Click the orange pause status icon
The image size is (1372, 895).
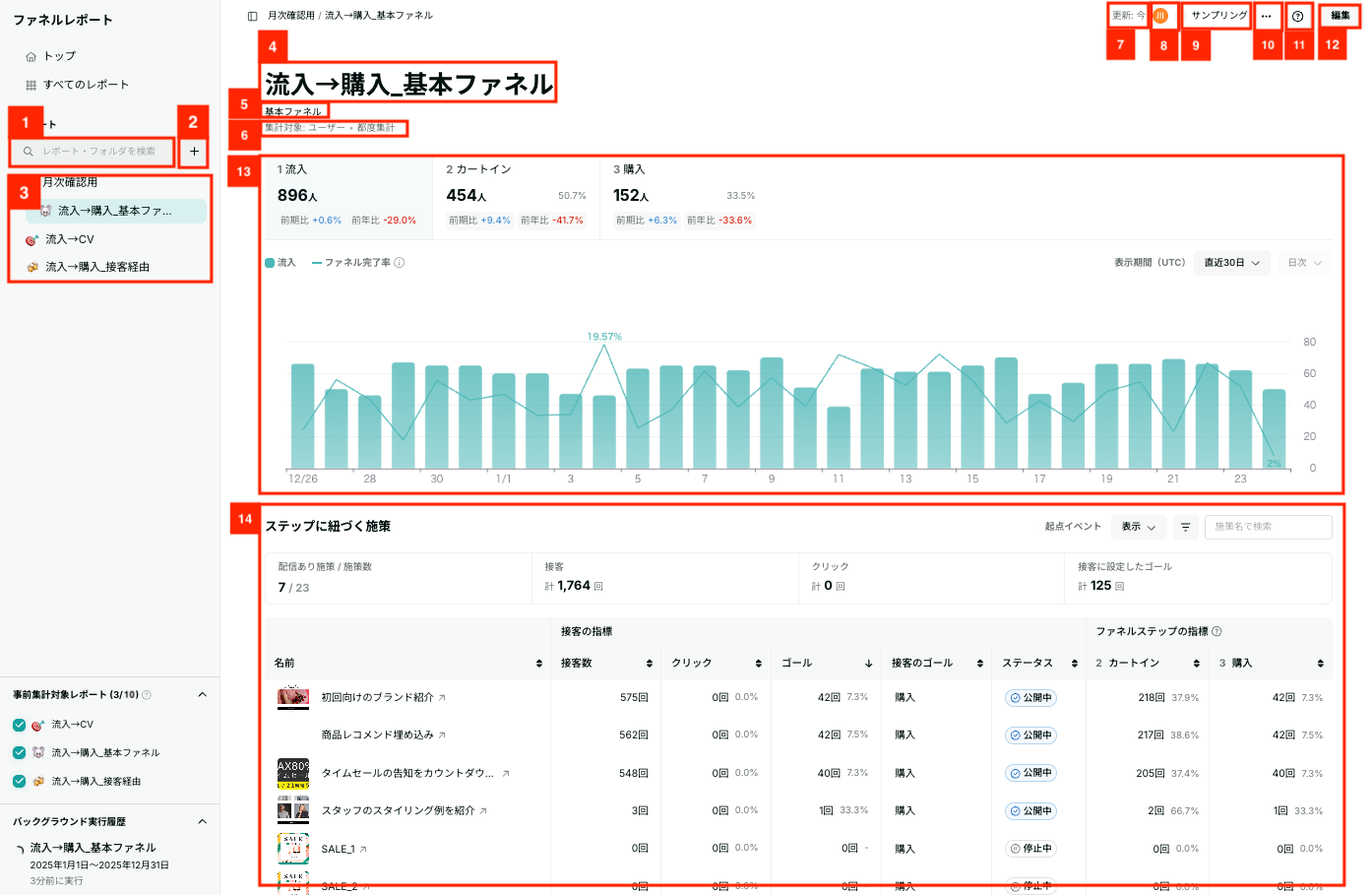pyautogui.click(x=1160, y=16)
